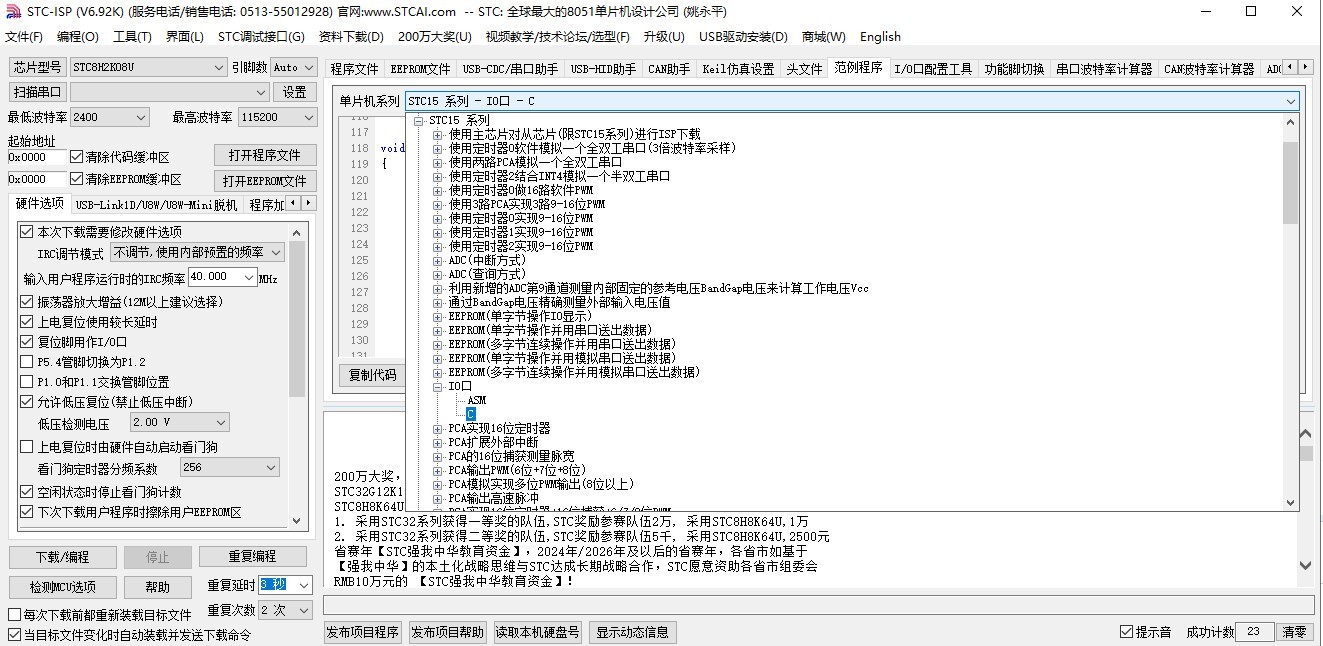Screen dimensions: 1323x646
Task: Toggle 振荡器放大增益 checkbox
Action: pos(27,302)
